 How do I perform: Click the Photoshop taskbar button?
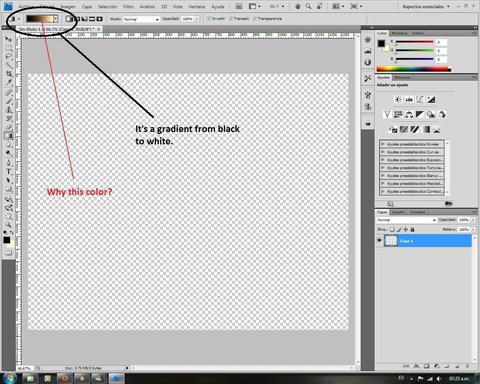tap(116, 378)
